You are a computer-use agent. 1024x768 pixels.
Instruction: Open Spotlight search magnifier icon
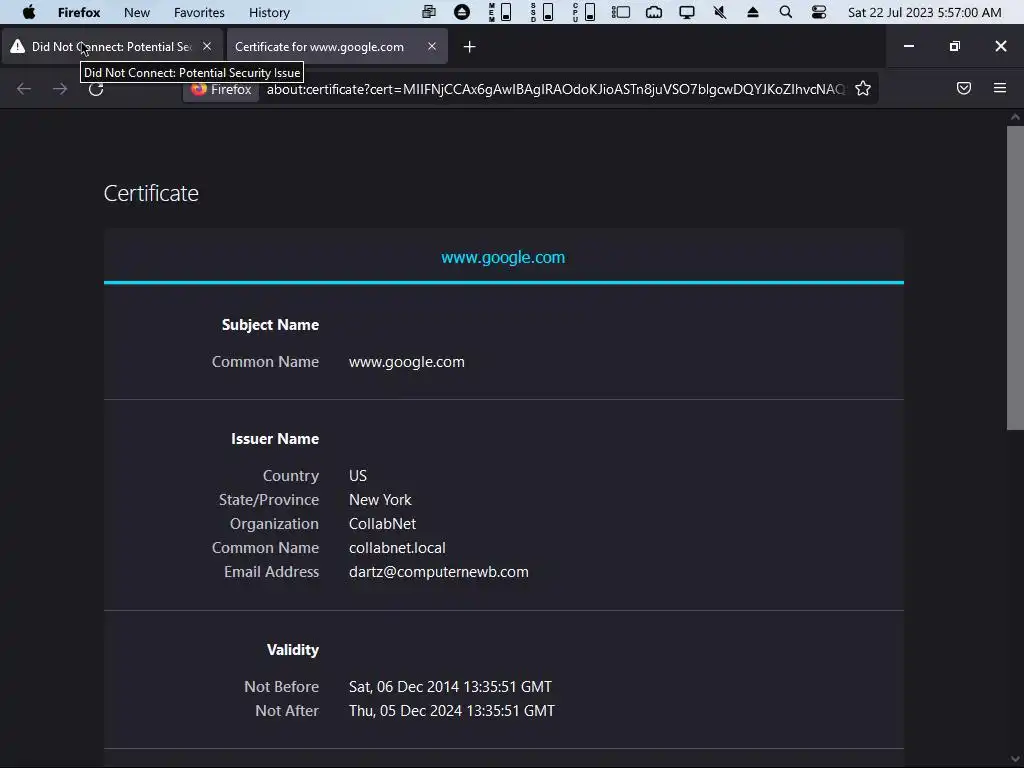point(786,12)
